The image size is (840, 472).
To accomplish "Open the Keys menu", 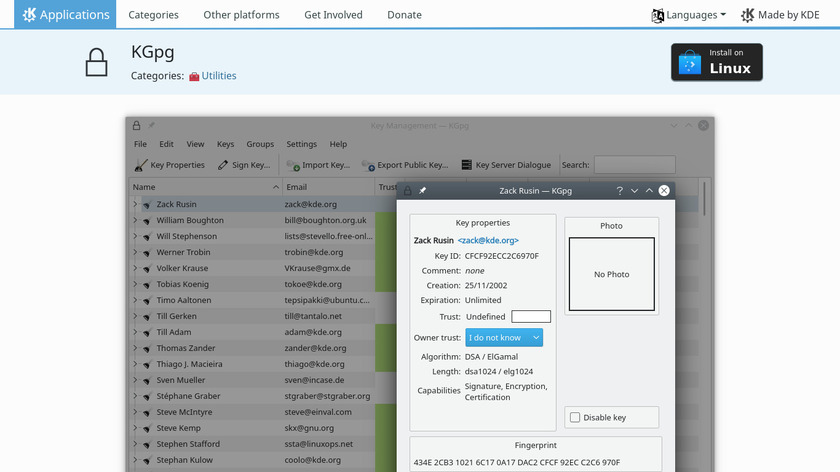I will pos(226,144).
